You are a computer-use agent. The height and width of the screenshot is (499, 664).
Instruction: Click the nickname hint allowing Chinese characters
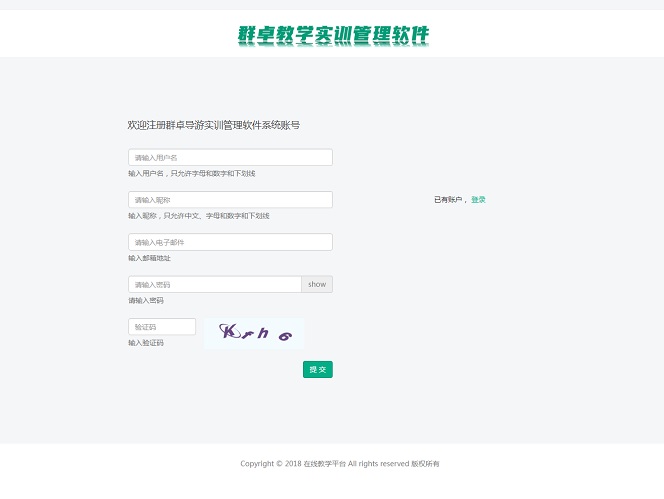point(198,216)
